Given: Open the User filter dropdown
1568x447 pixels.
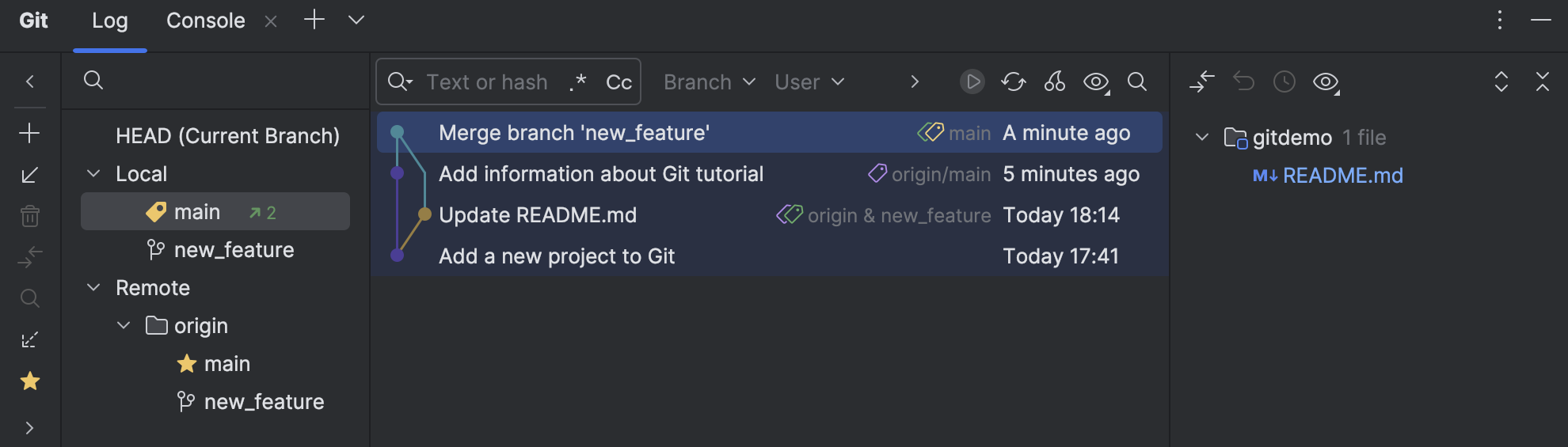Looking at the screenshot, I should pos(809,82).
